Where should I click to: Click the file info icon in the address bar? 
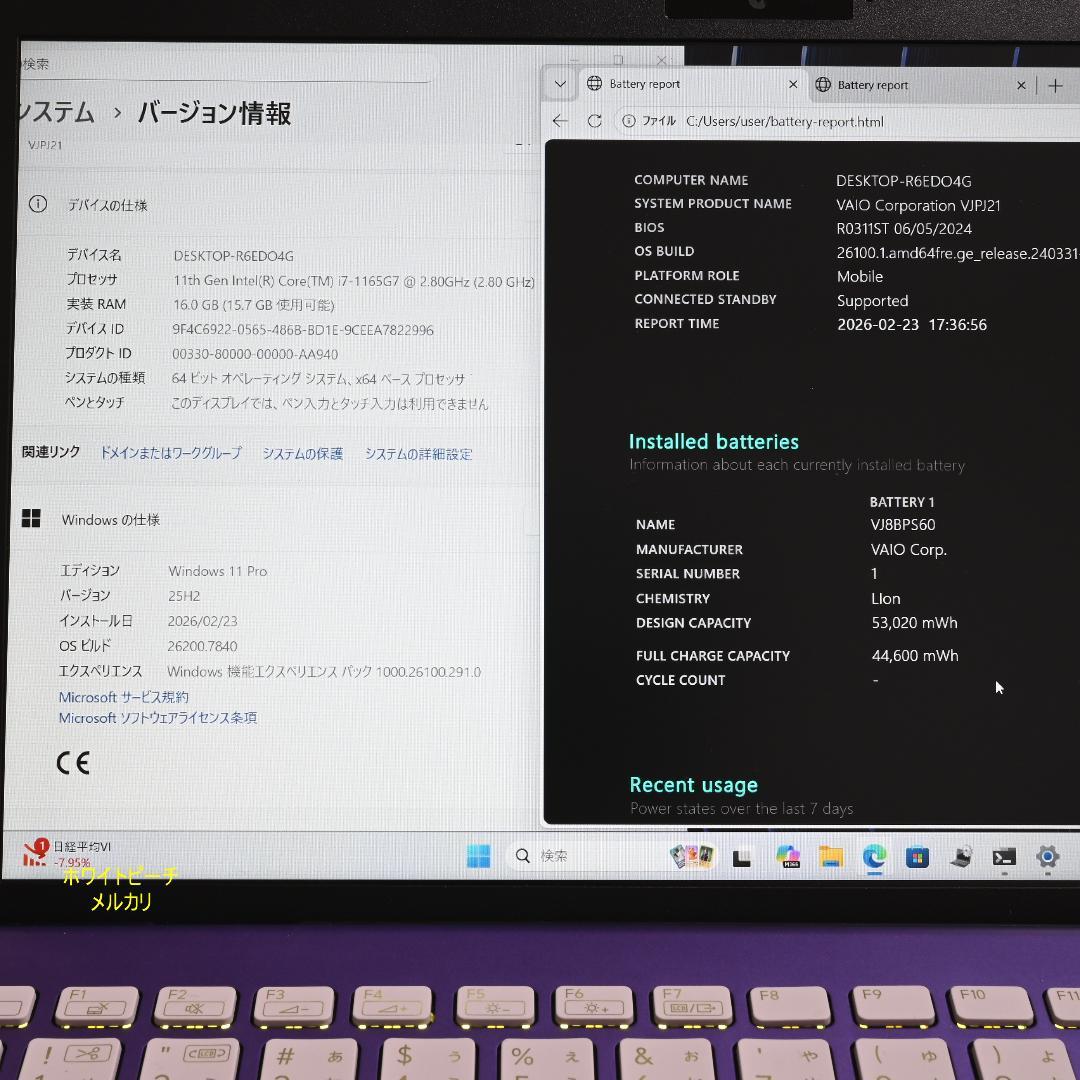coord(629,120)
